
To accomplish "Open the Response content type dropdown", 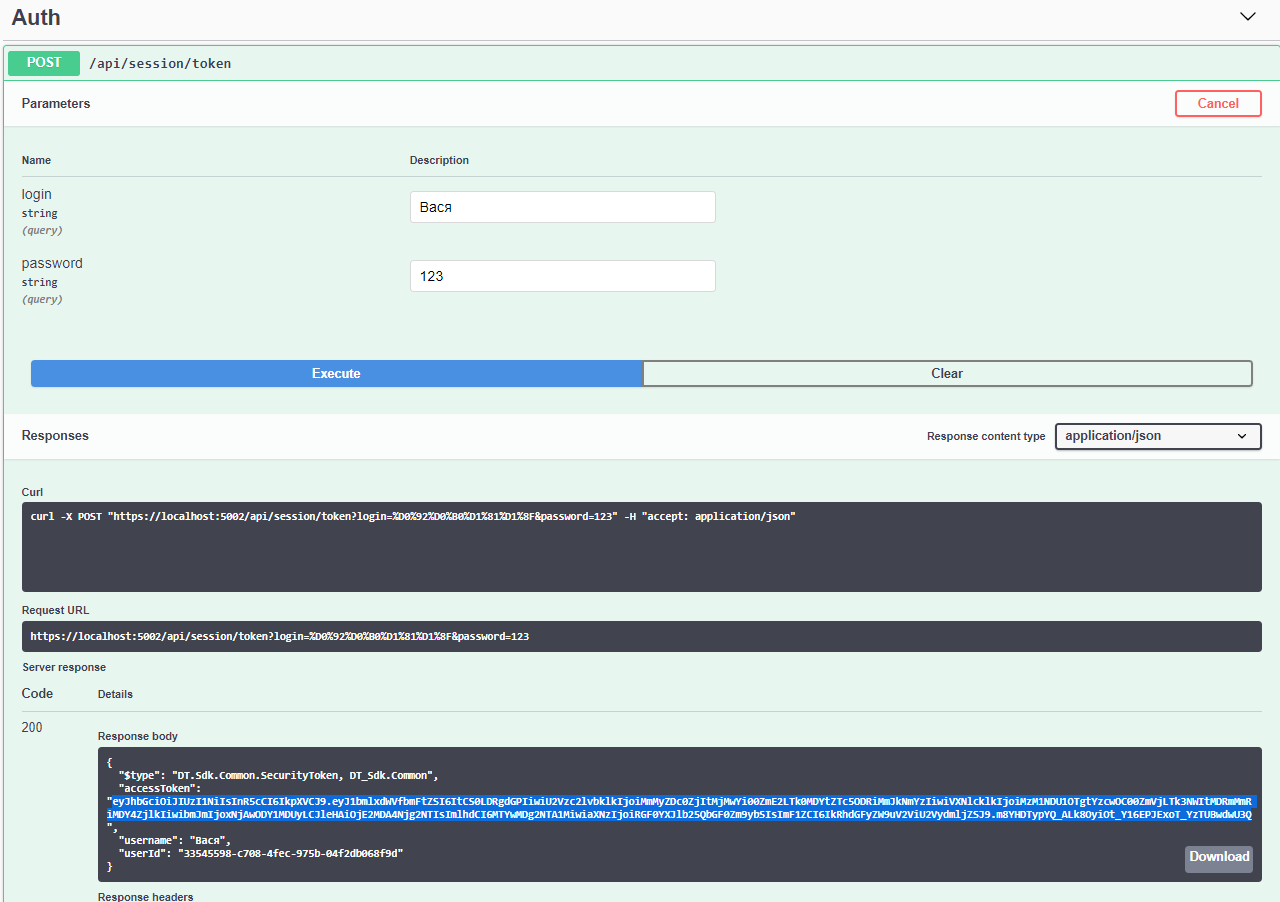I will coord(1157,437).
